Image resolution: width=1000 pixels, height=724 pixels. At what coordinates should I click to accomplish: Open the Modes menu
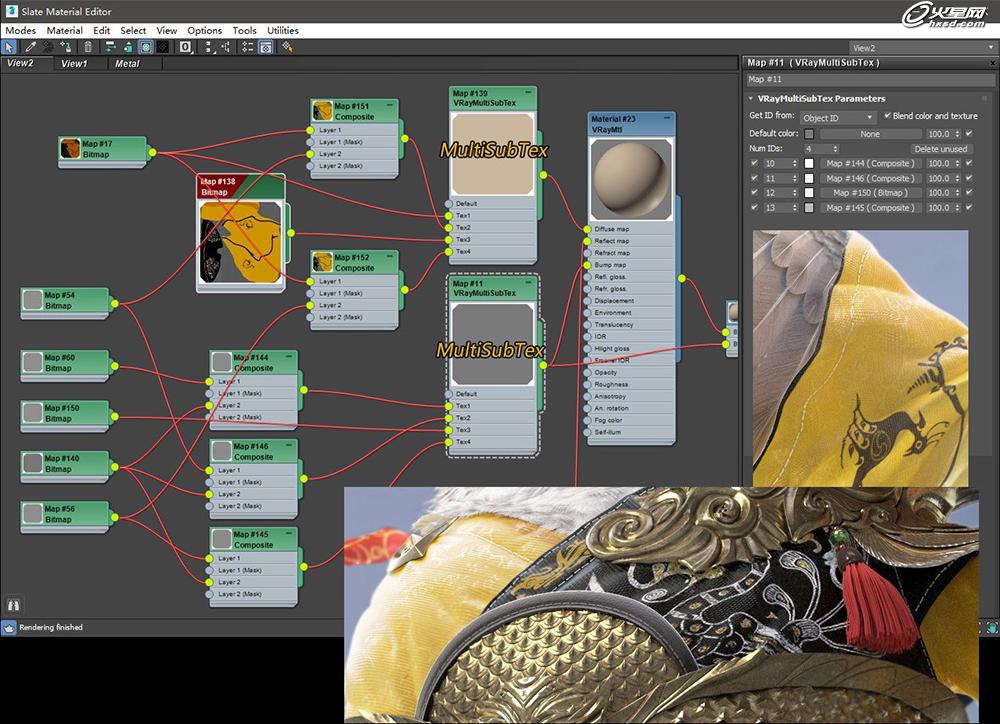click(x=20, y=31)
